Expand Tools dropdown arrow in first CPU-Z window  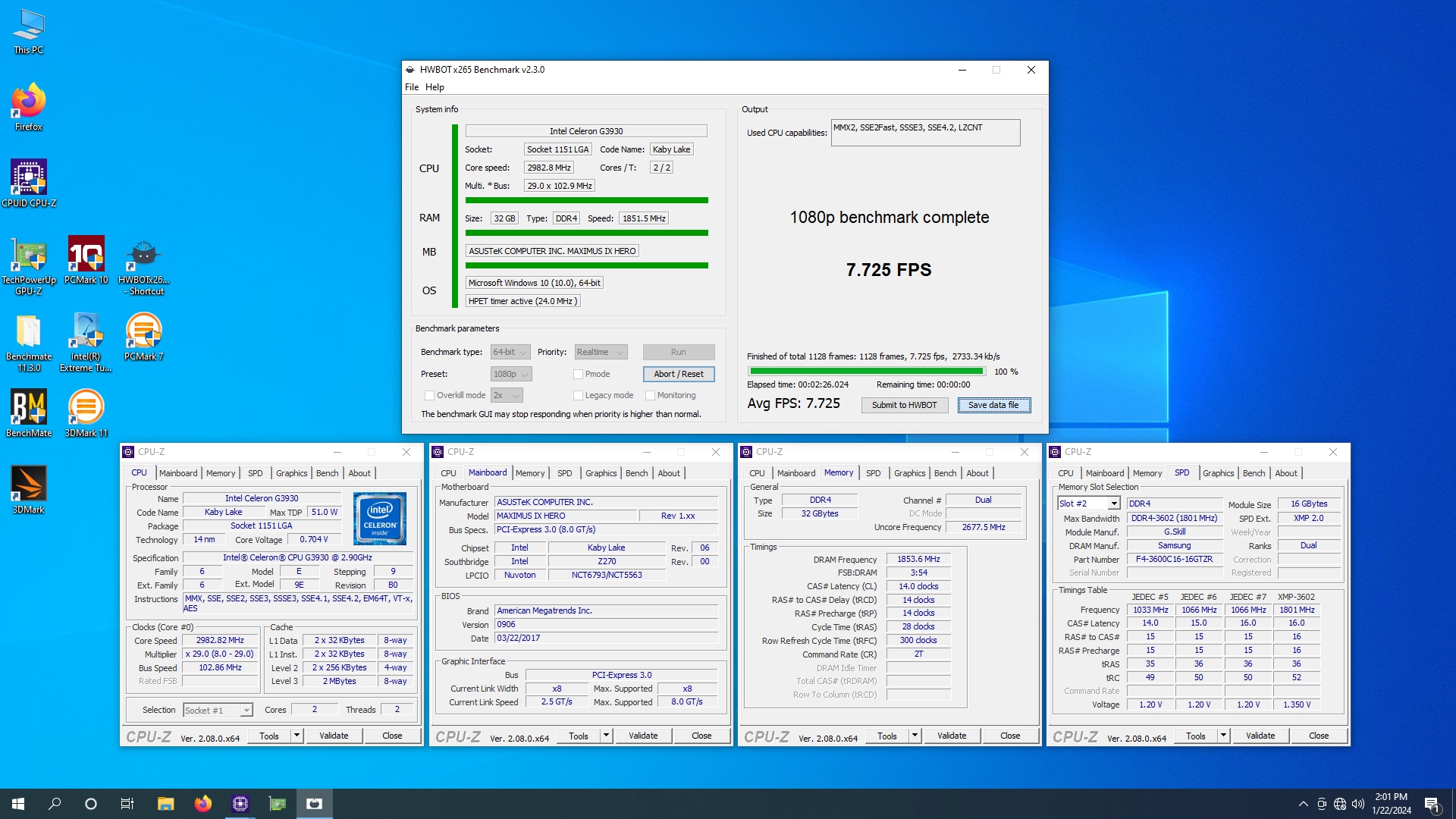pyautogui.click(x=297, y=736)
